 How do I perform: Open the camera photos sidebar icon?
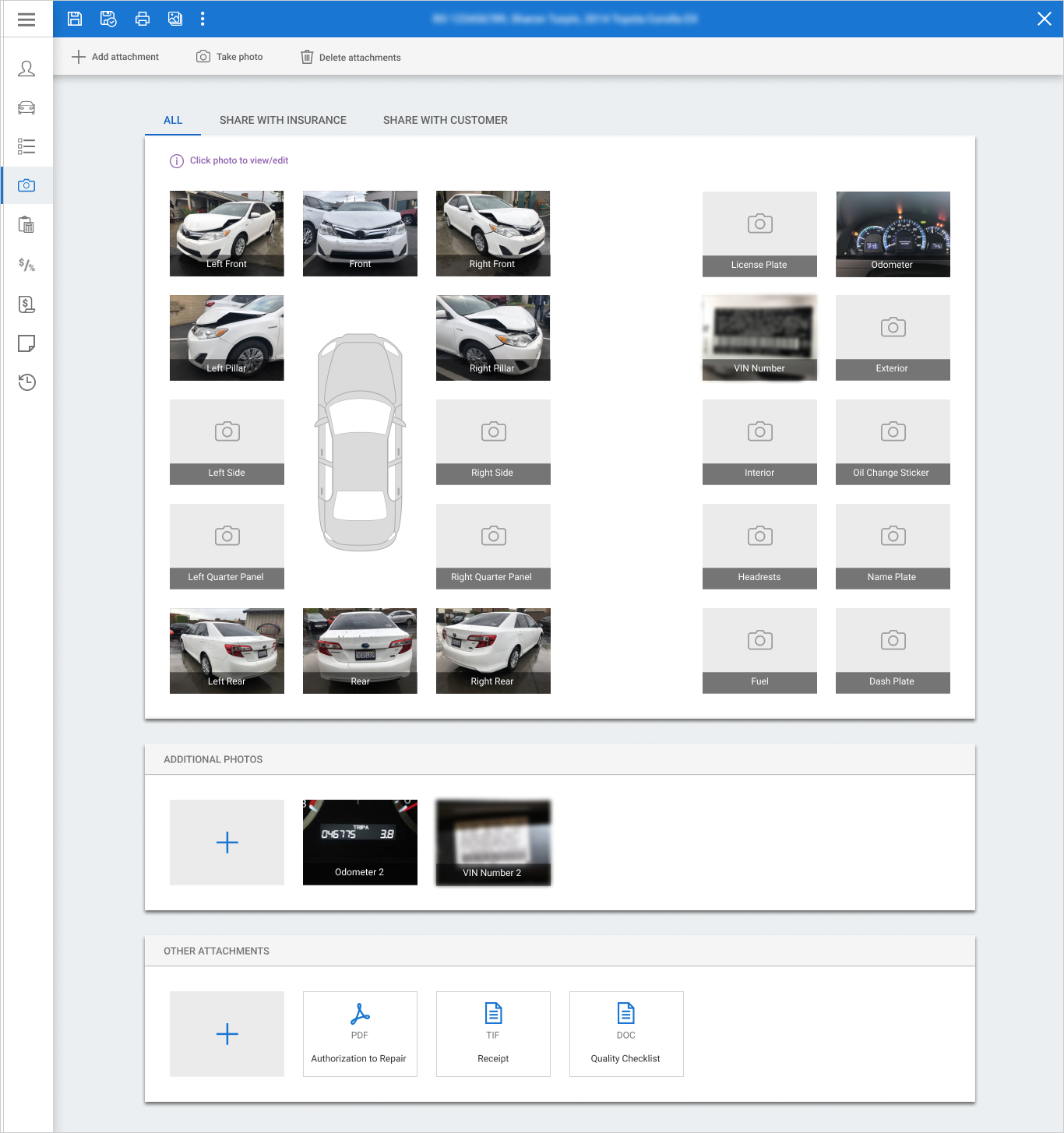tap(26, 185)
